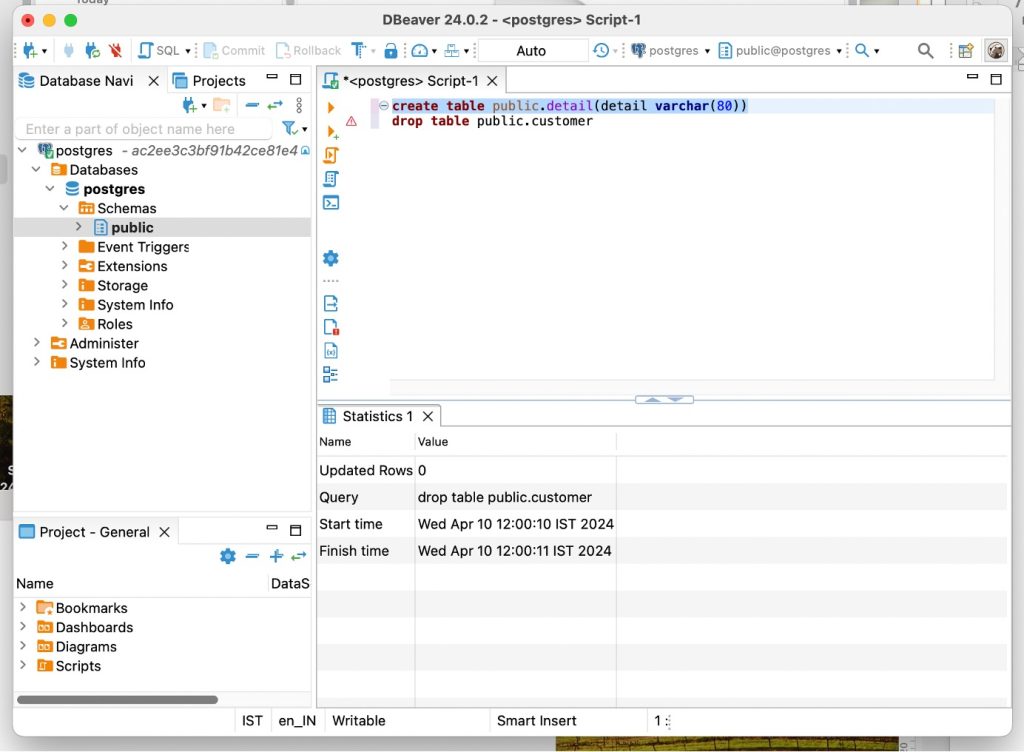1024x752 pixels.
Task: Click the horizontal scrollbar in Project panel
Action: coord(118,700)
